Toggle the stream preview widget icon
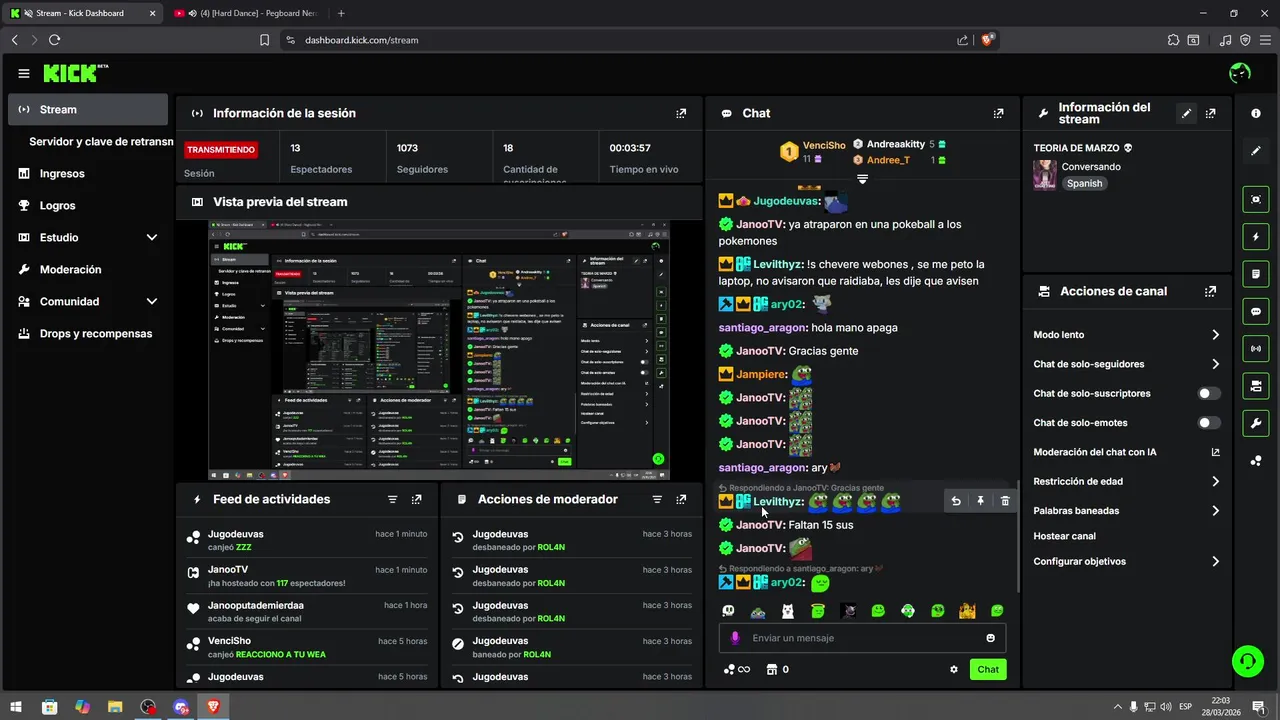1280x720 pixels. tap(1256, 199)
